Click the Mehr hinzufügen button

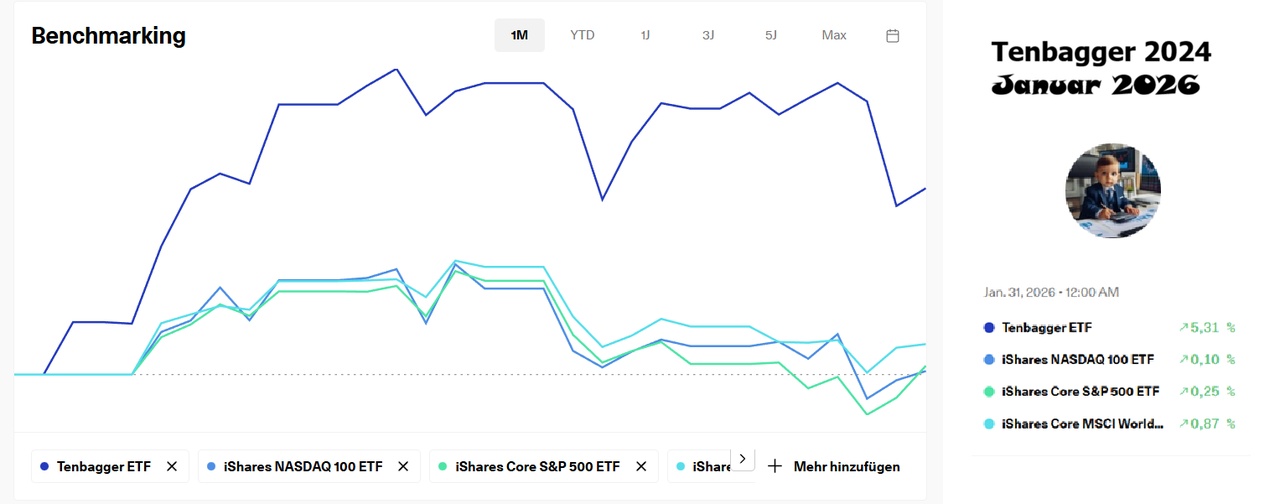pos(846,466)
